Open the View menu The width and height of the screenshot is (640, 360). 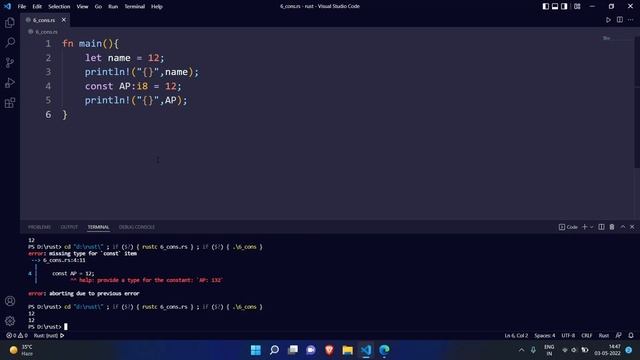pos(82,6)
